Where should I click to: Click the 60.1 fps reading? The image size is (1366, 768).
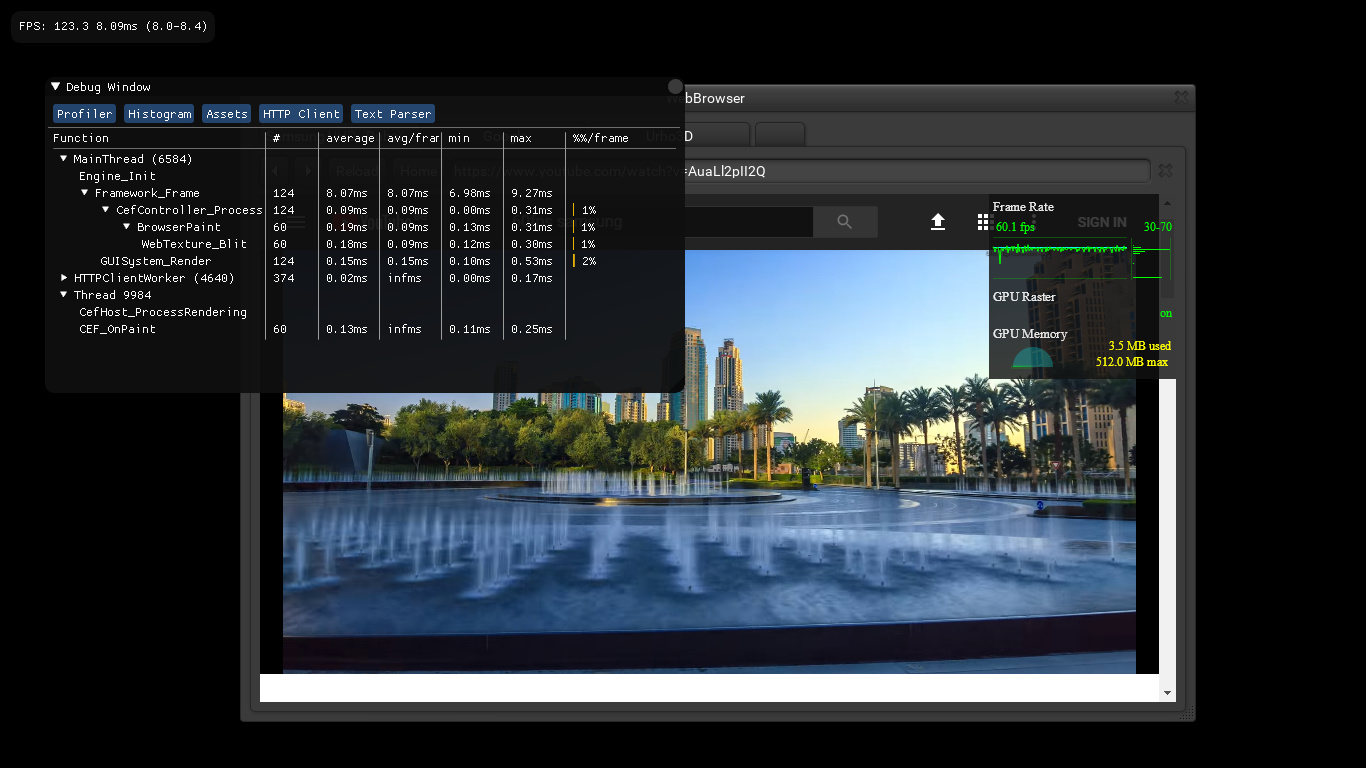(x=1015, y=227)
